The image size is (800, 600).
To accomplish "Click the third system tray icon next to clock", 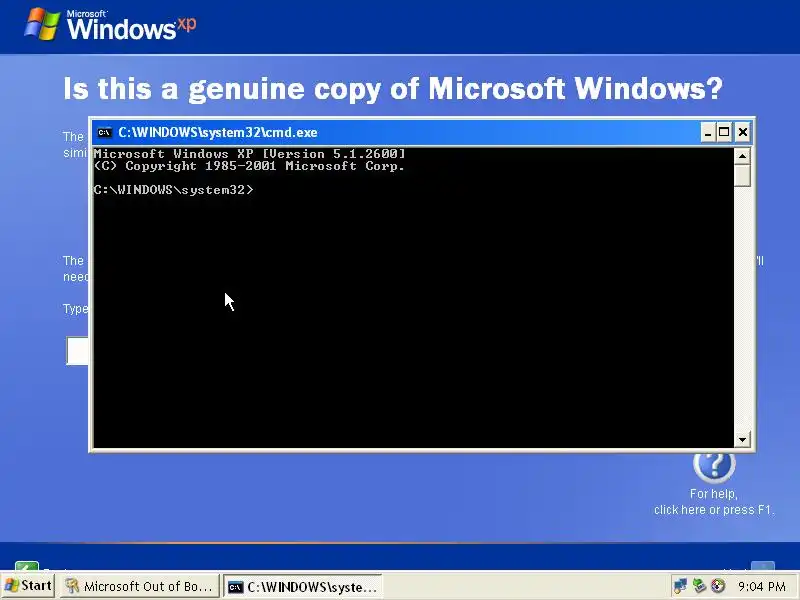I will point(718,586).
